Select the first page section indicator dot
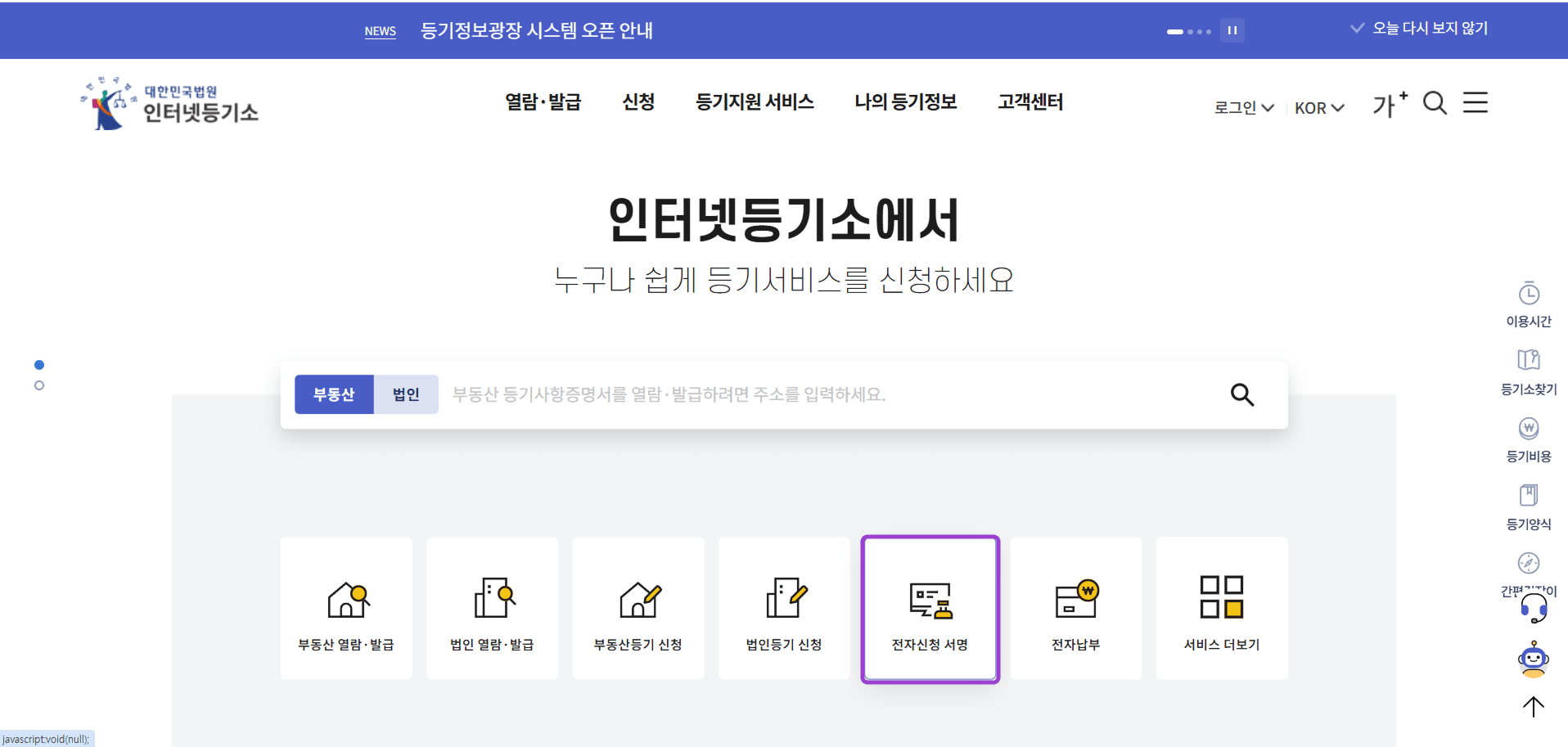Image resolution: width=1568 pixels, height=747 pixels. 39,365
